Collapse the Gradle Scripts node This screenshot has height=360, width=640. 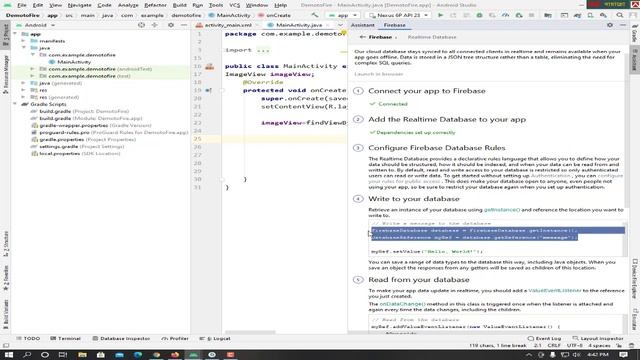pos(16,104)
